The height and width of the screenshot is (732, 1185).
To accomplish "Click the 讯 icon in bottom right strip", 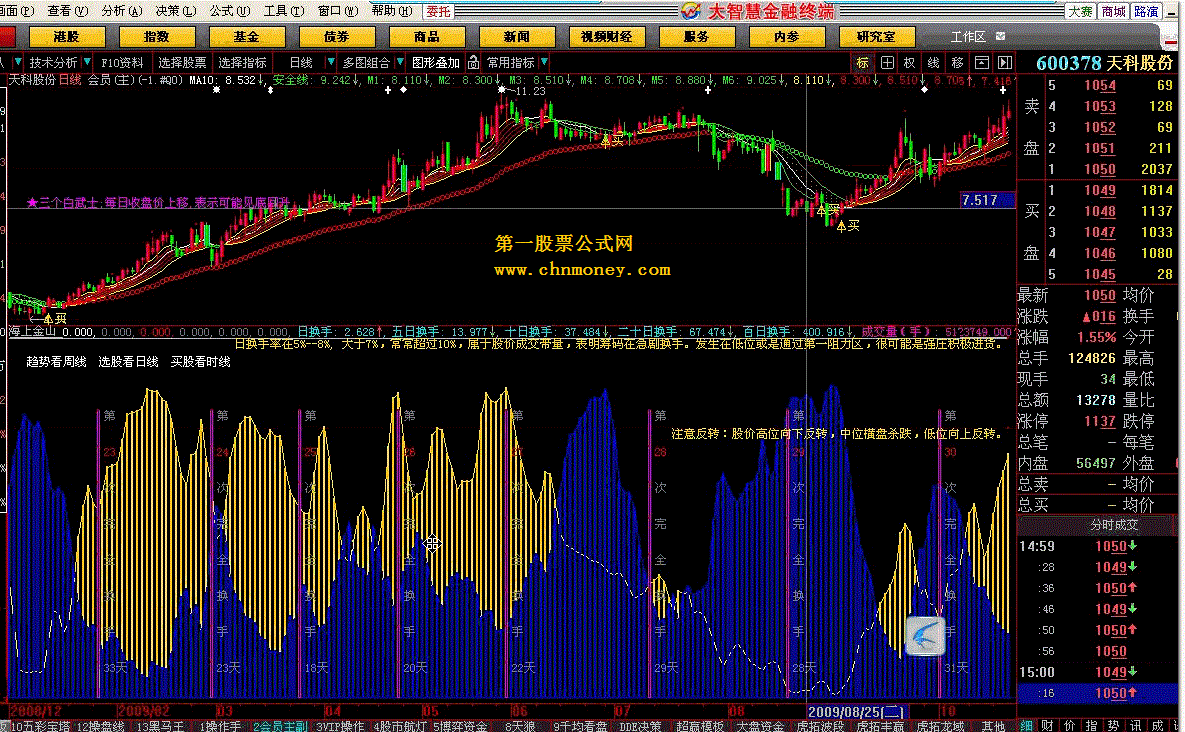I will click(x=1136, y=725).
